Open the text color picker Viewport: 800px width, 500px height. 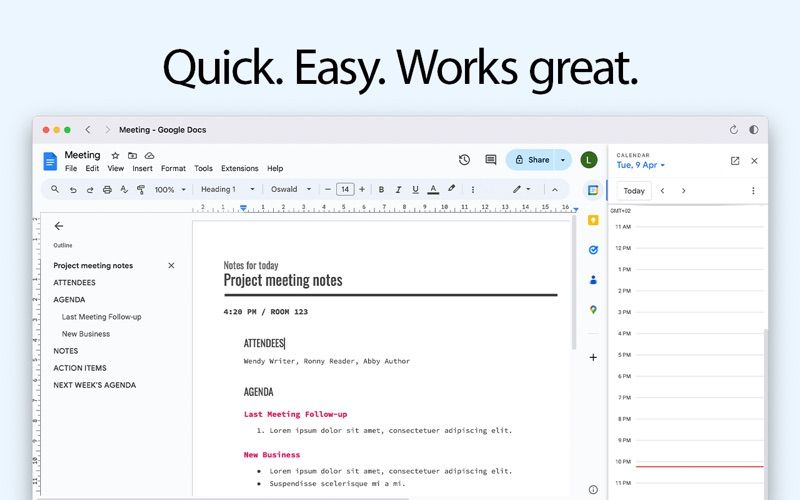[433, 189]
